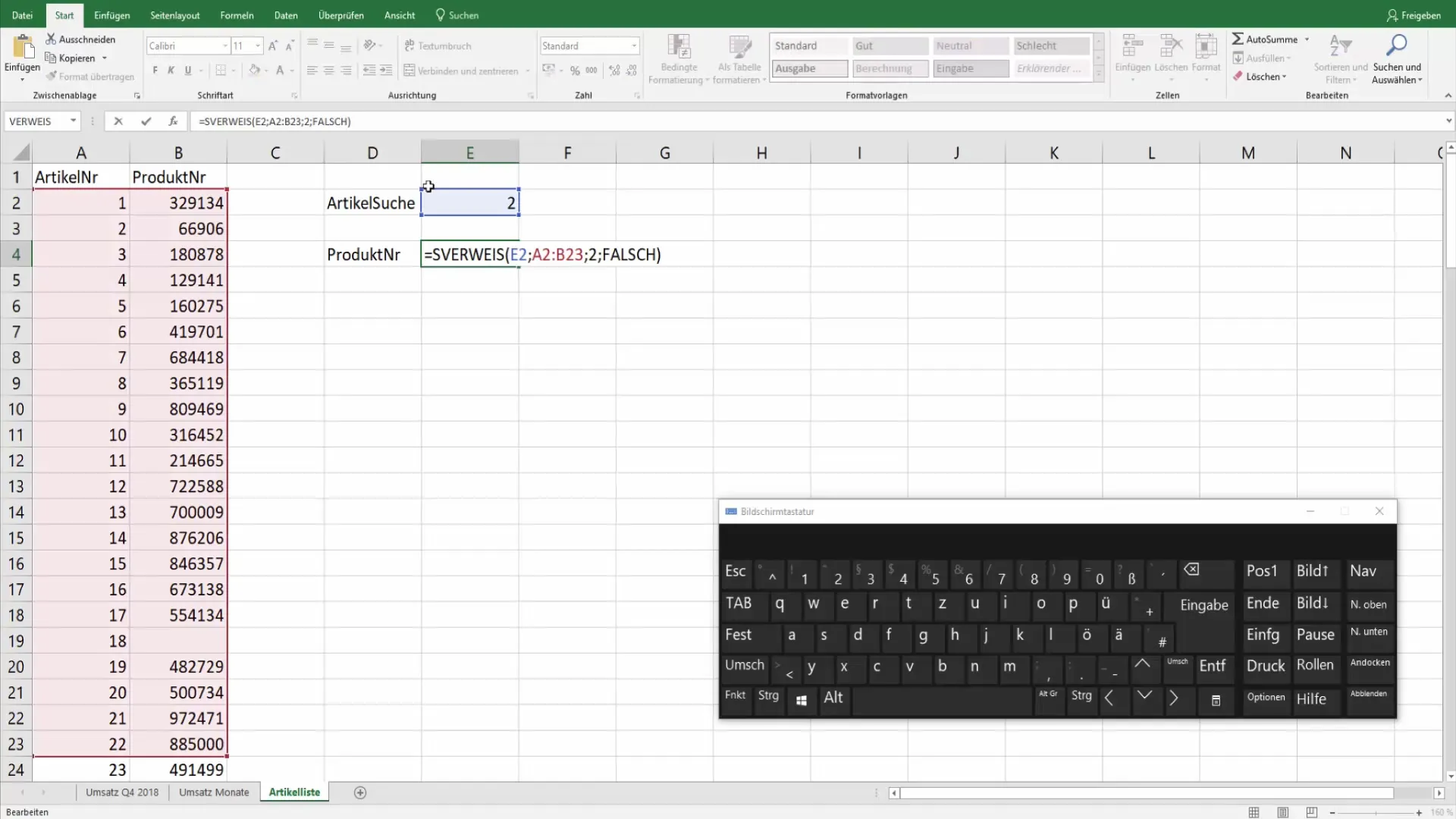Click the fx insert function icon
Viewport: 1456px width, 819px height.
click(x=173, y=121)
